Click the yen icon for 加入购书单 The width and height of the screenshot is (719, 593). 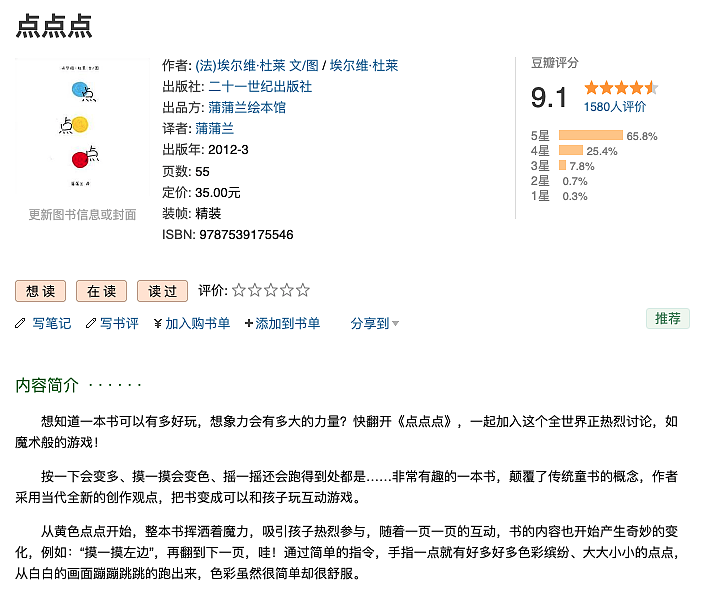158,323
